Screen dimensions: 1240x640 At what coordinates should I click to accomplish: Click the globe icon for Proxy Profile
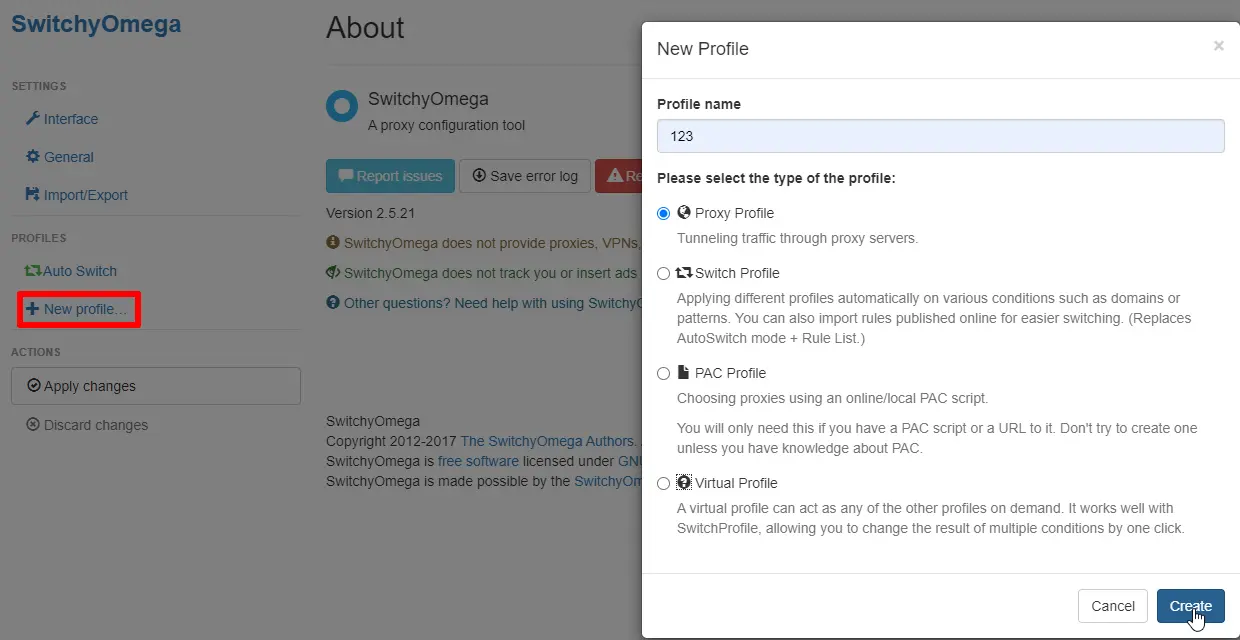pyautogui.click(x=684, y=212)
